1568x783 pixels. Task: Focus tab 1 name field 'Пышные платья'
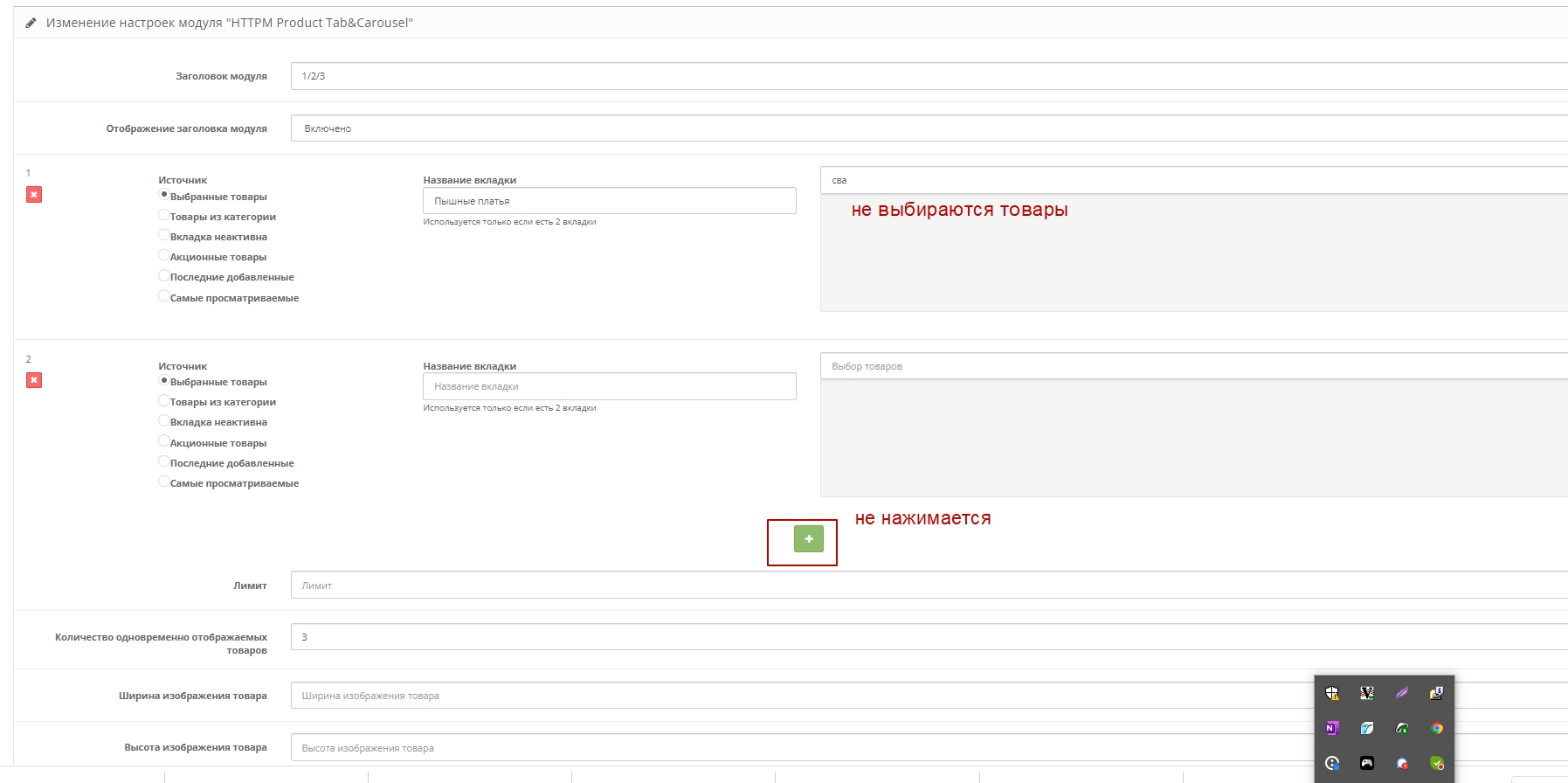(609, 201)
